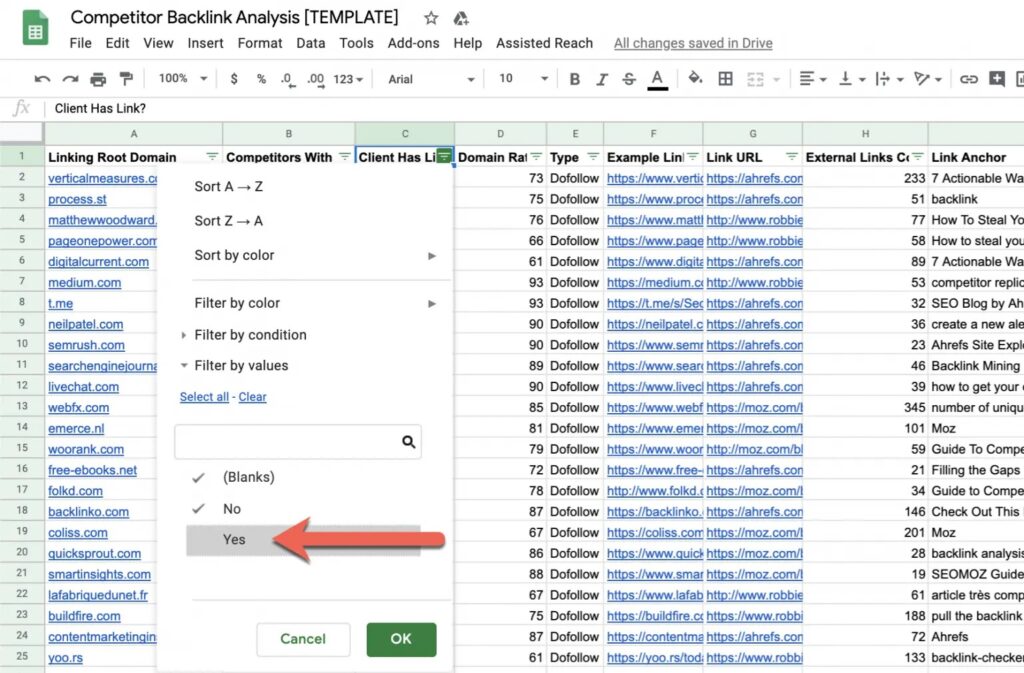This screenshot has width=1024, height=673.
Task: Open filter on Domain Rating column
Action: (x=536, y=157)
